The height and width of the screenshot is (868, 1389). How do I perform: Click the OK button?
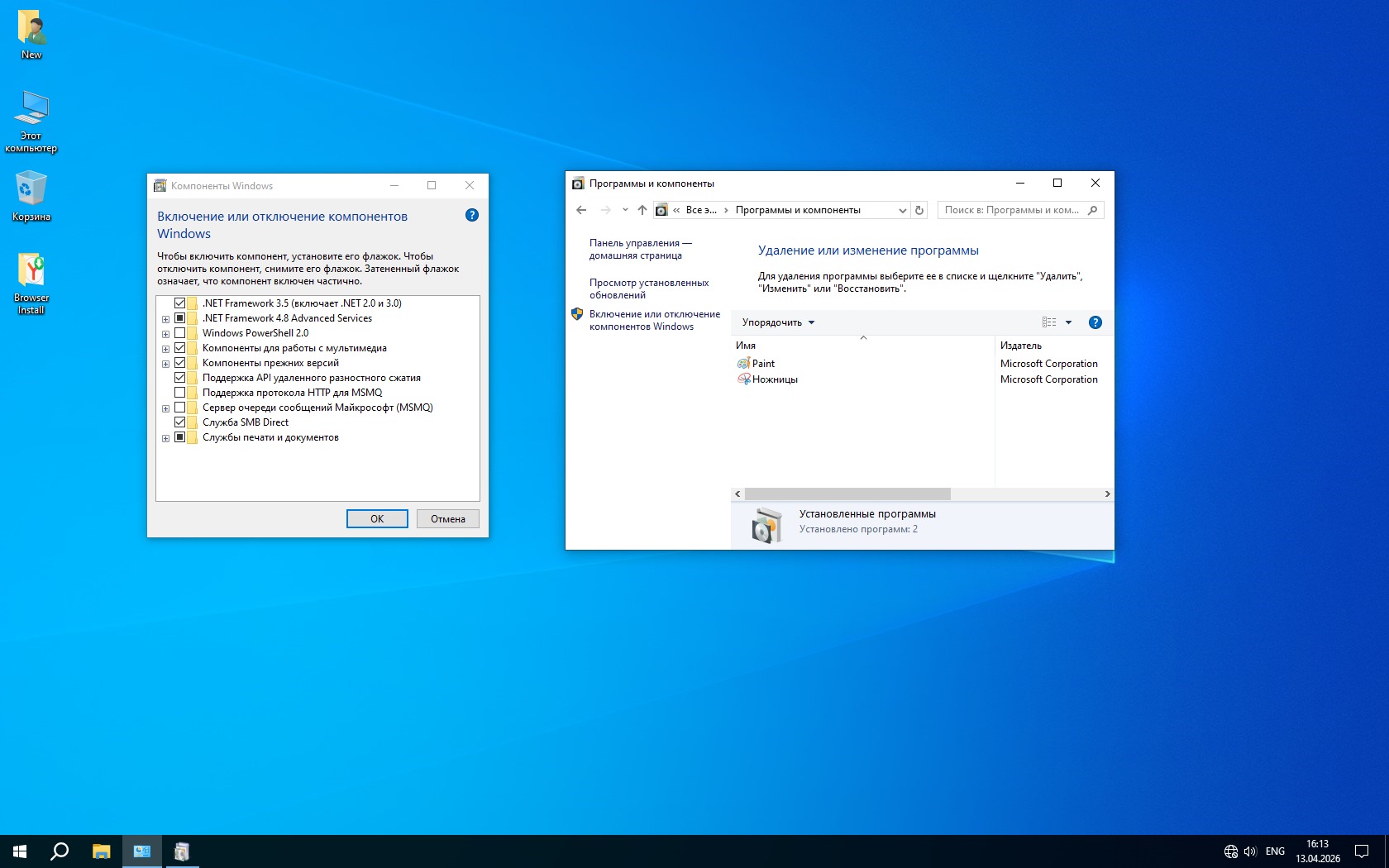point(377,519)
